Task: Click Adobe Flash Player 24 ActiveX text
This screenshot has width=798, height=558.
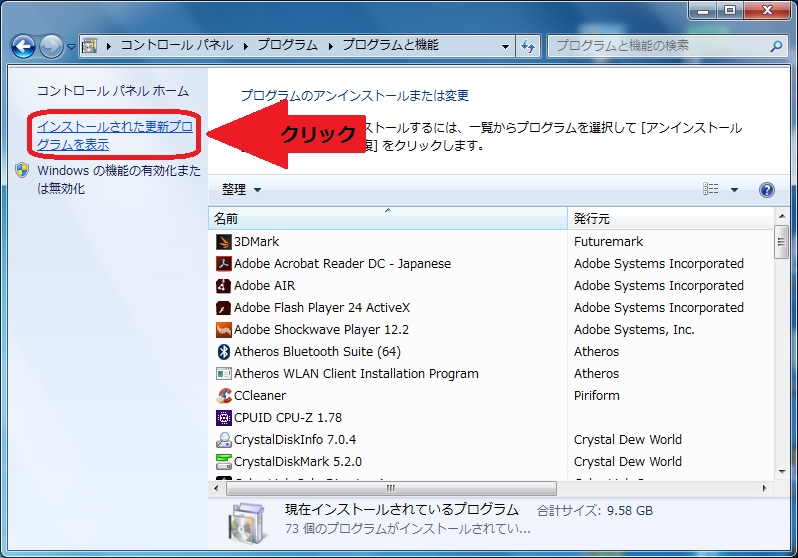Action: [322, 308]
